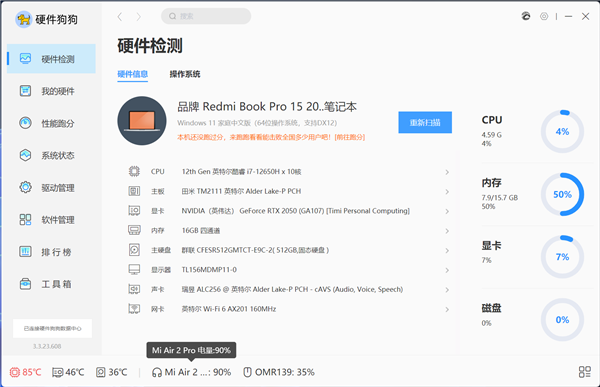Image resolution: width=600 pixels, height=387 pixels.
Task: Click the 内存 memory icon in list
Action: (x=134, y=230)
